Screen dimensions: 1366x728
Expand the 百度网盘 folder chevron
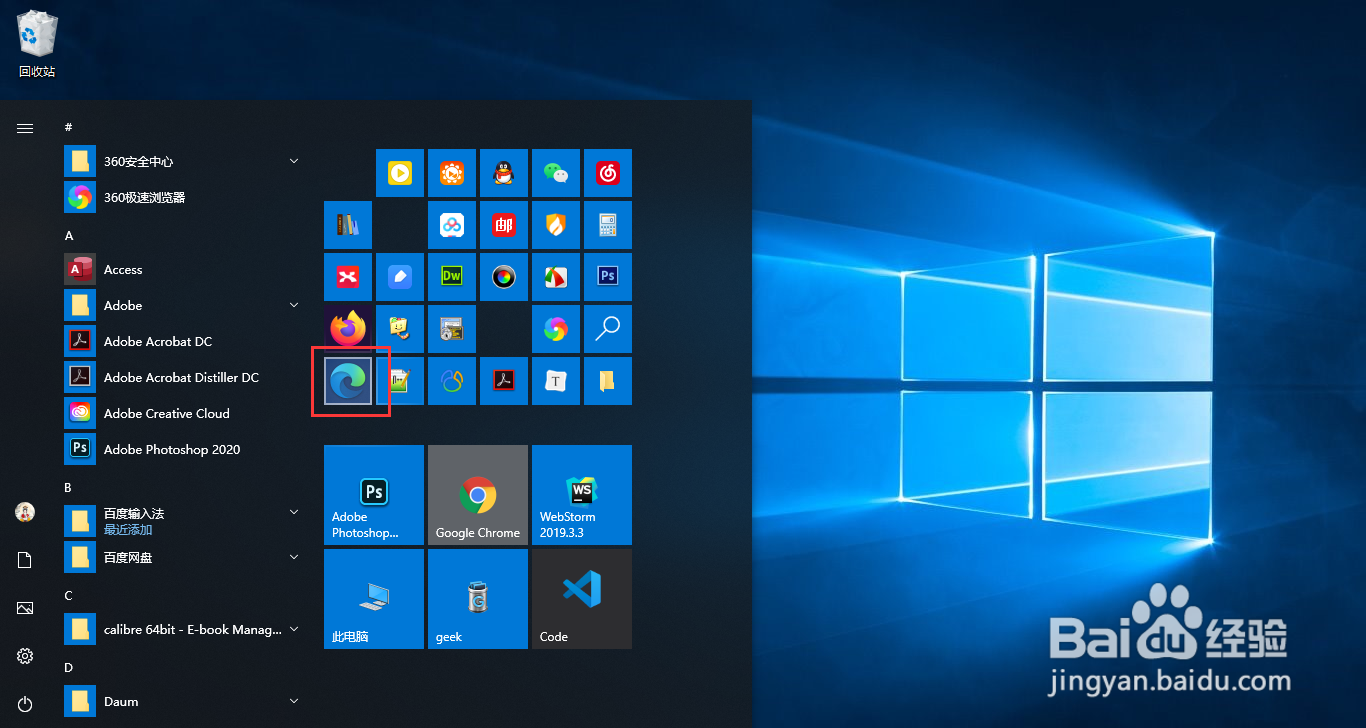(x=294, y=557)
